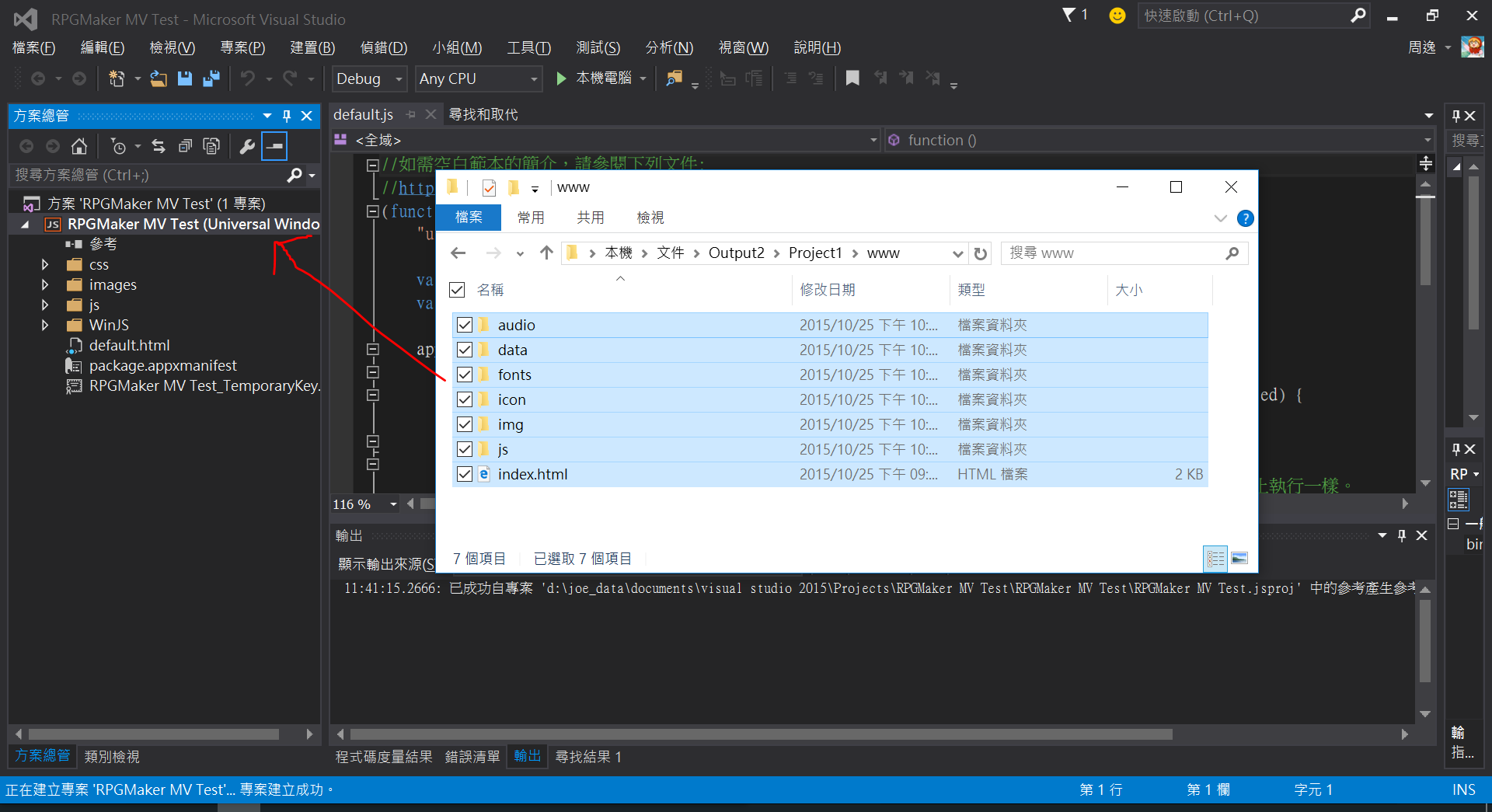Click the 搜尋 www search box

(1124, 253)
